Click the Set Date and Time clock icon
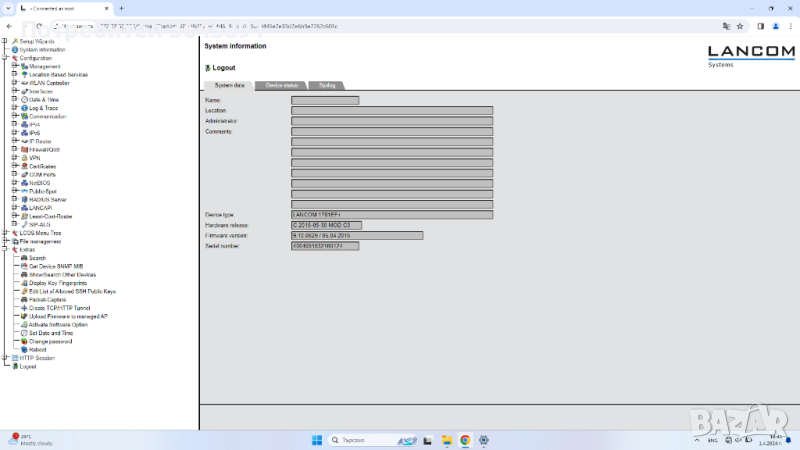 click(x=24, y=333)
